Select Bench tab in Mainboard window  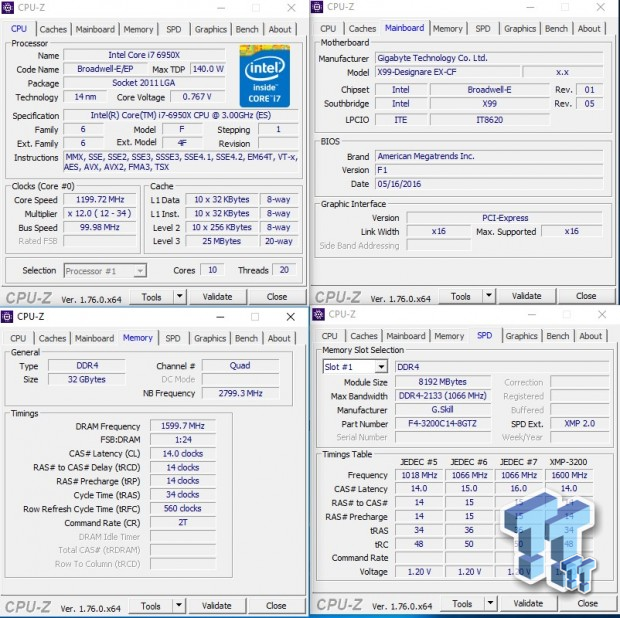pos(556,28)
